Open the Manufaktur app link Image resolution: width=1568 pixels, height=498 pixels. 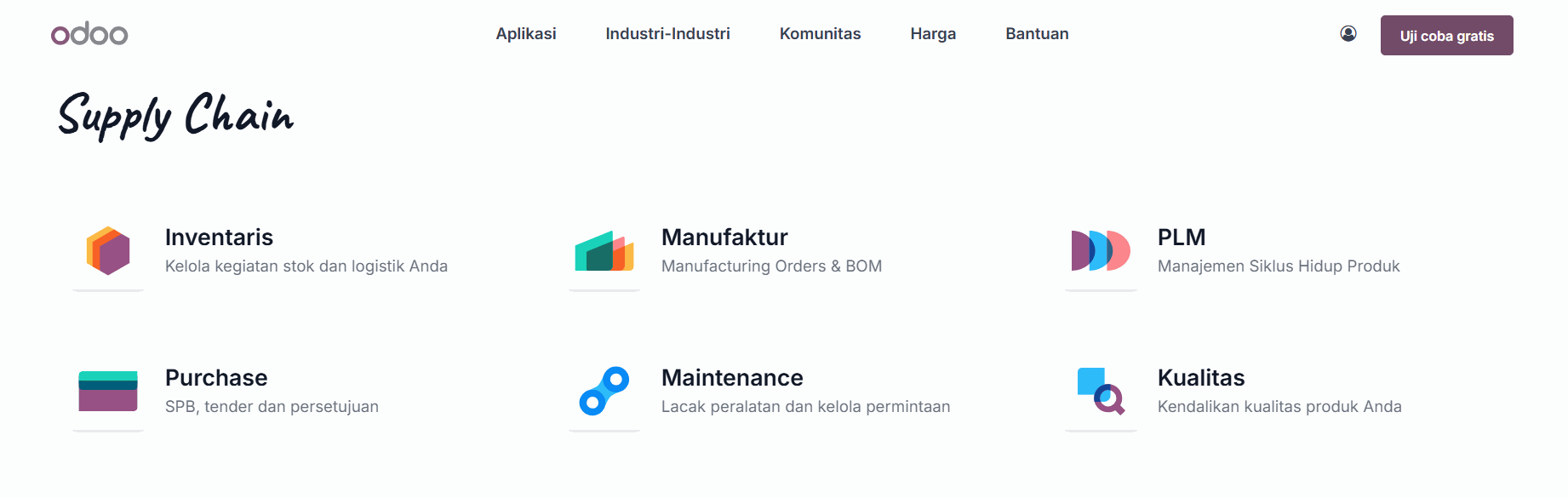[724, 237]
